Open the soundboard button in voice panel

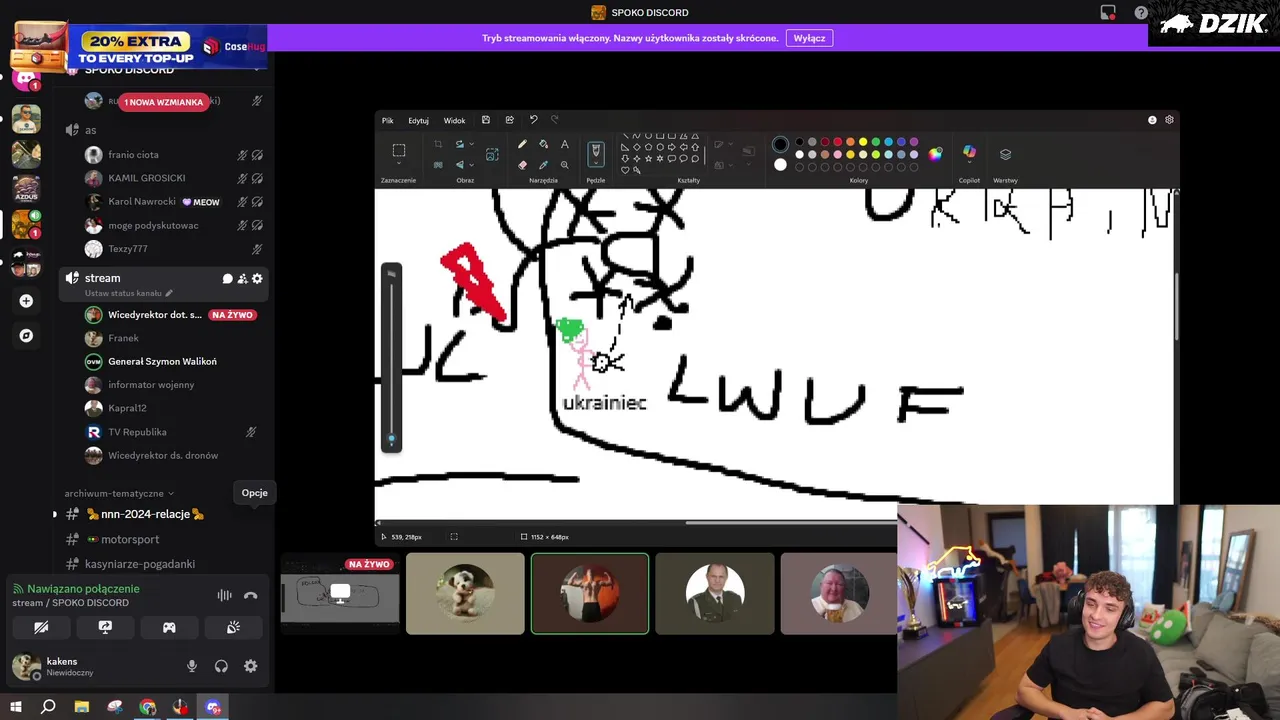(x=233, y=627)
